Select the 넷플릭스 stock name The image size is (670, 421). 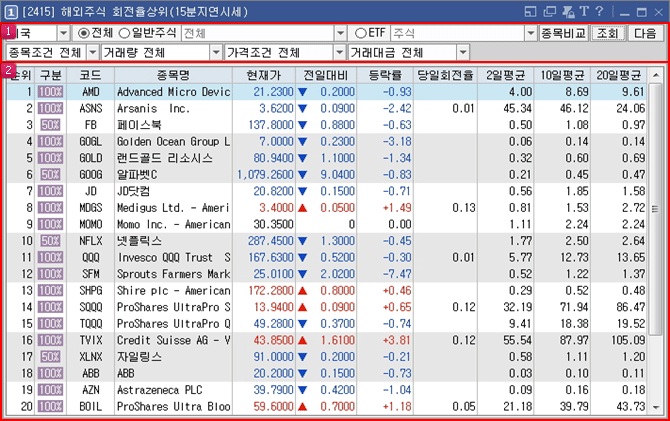pos(140,241)
